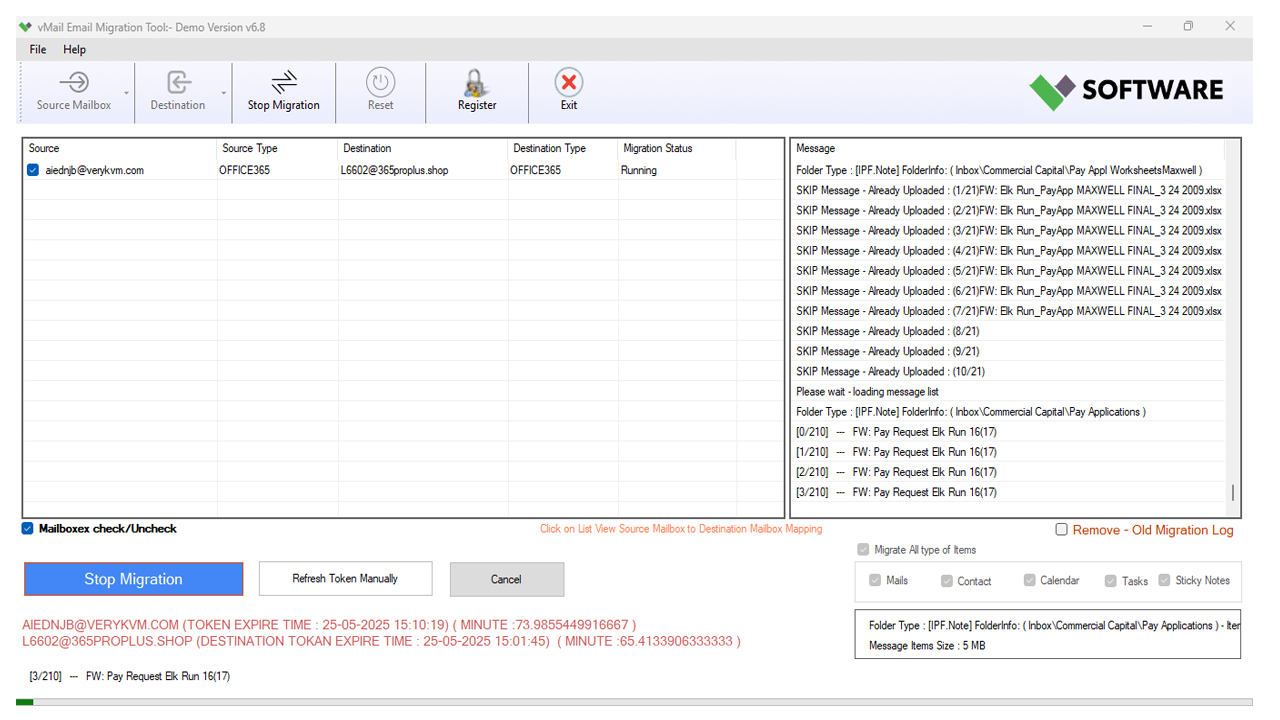Click the migration progress bar
This screenshot has height=720, width=1280.
[x=634, y=702]
